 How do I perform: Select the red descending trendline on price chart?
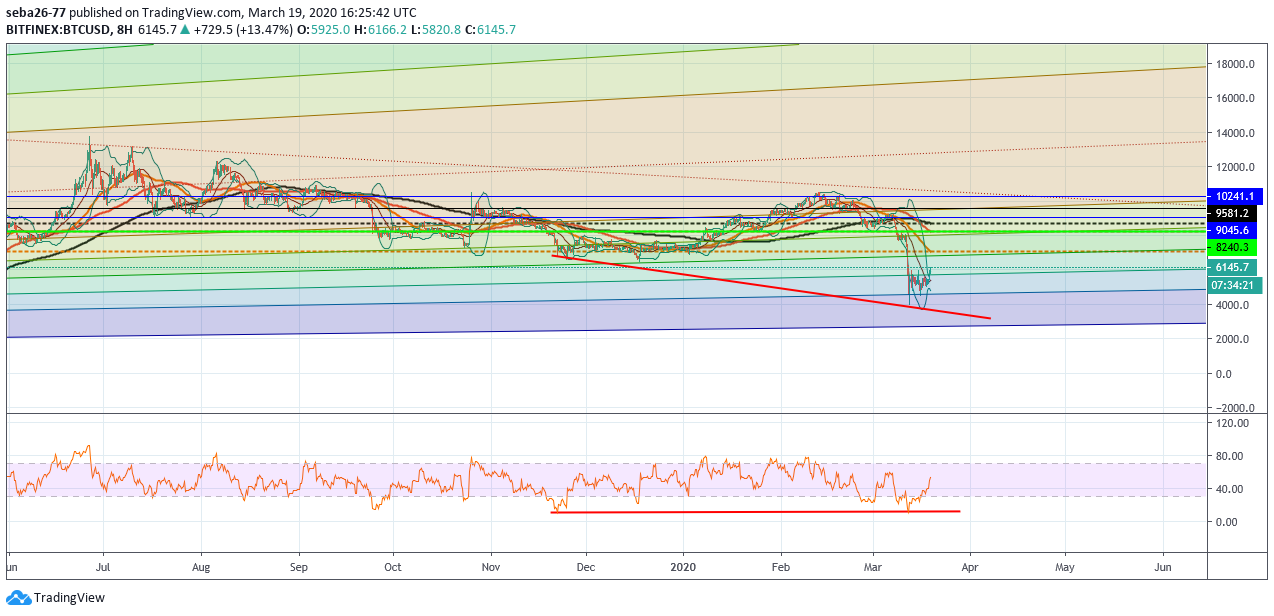coord(771,287)
